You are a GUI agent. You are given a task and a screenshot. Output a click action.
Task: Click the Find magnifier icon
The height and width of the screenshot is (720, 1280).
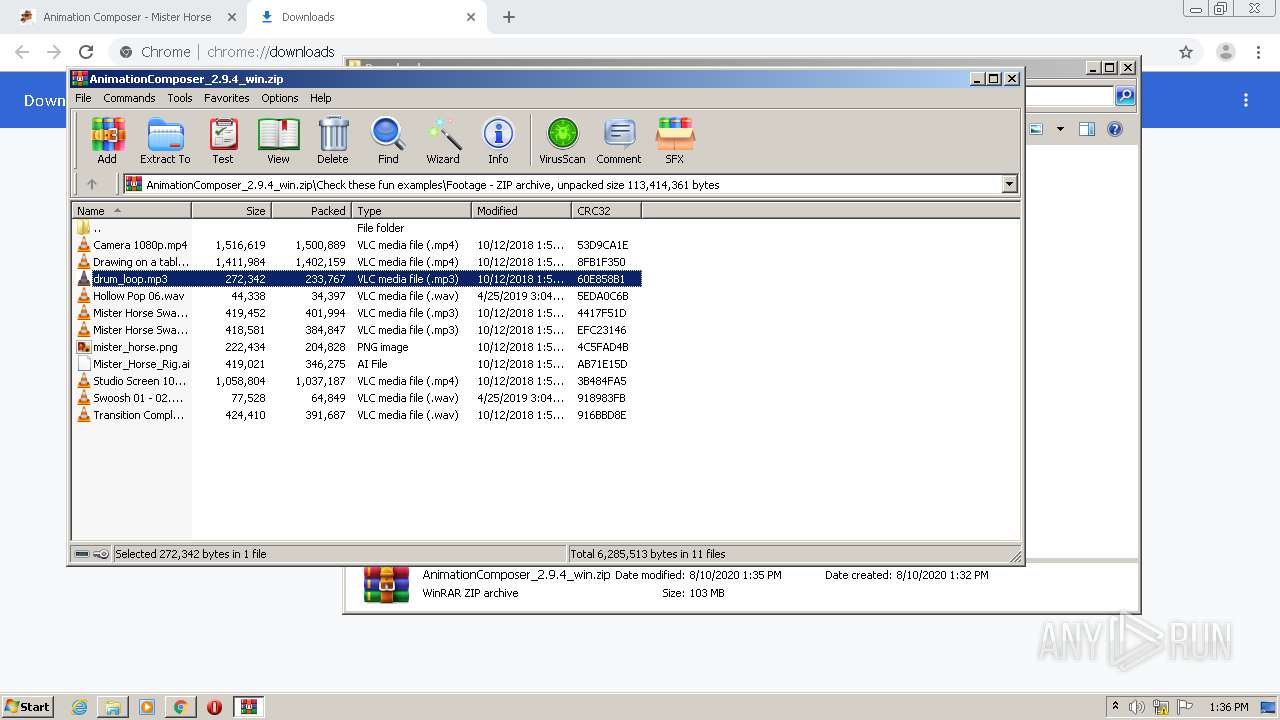coord(388,140)
